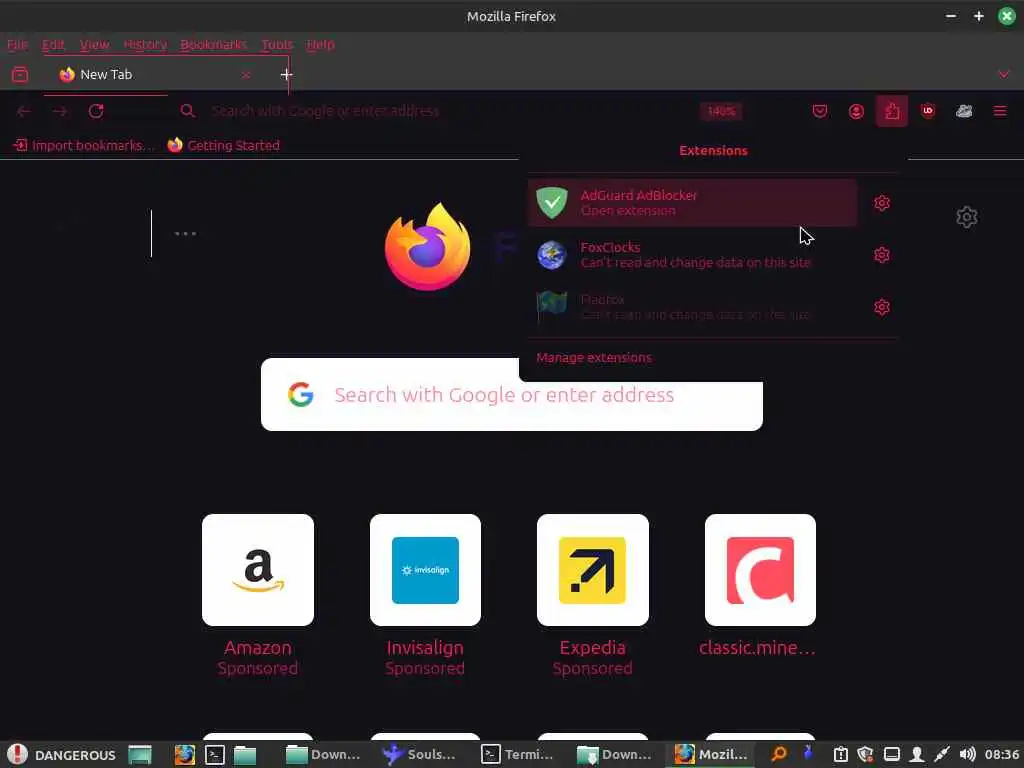Select the FoxClocks extension entry

pos(692,255)
